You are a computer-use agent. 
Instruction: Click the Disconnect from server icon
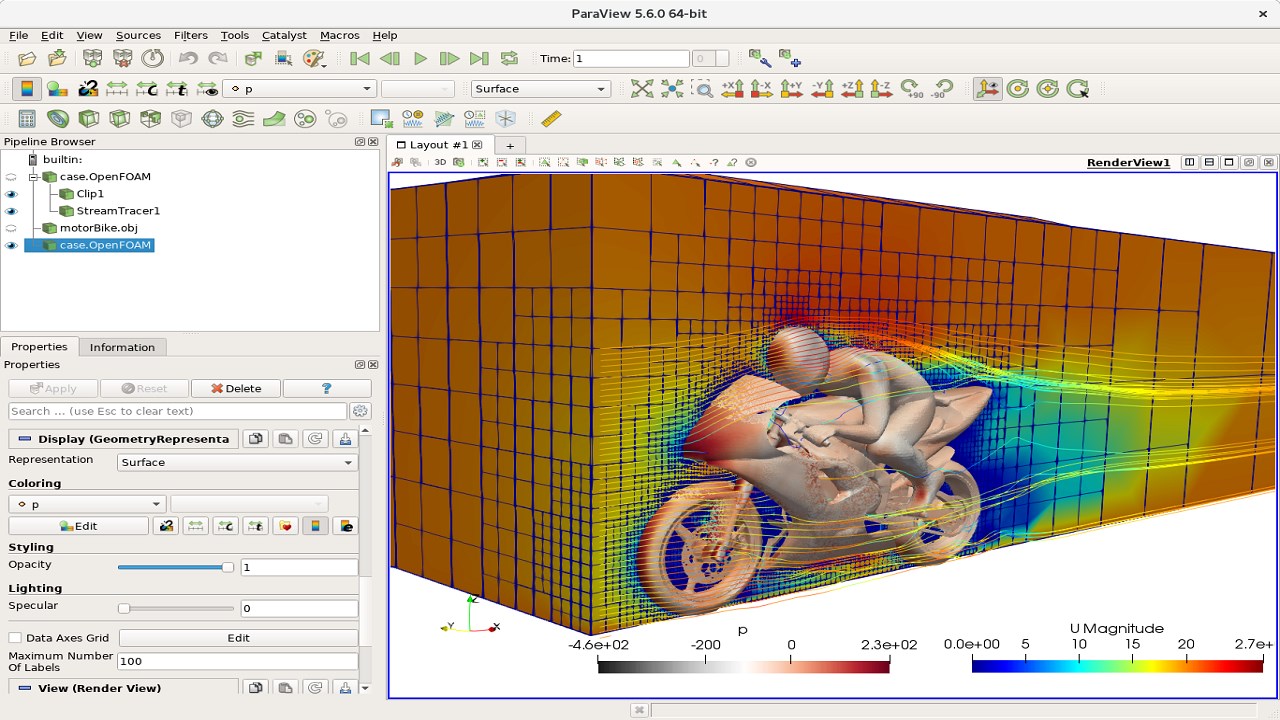[122, 59]
